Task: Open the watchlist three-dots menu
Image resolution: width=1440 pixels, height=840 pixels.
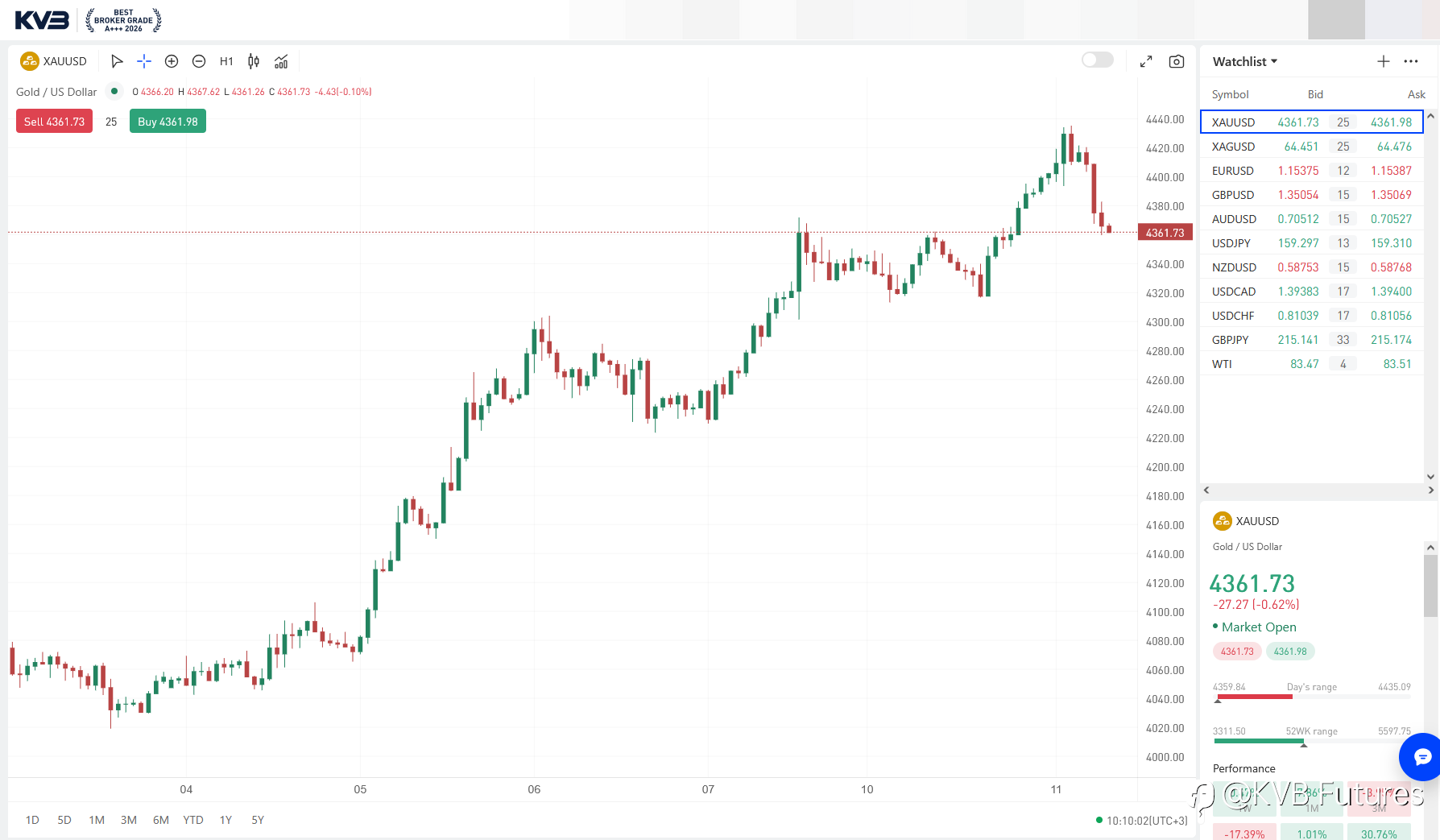Action: coord(1411,61)
